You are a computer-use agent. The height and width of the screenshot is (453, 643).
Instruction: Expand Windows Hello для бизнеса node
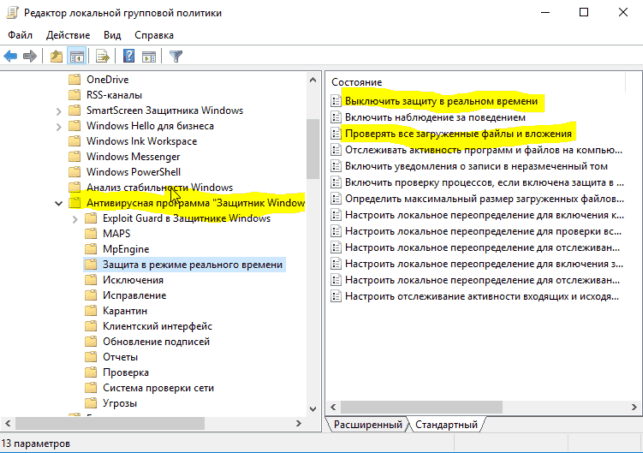point(59,127)
